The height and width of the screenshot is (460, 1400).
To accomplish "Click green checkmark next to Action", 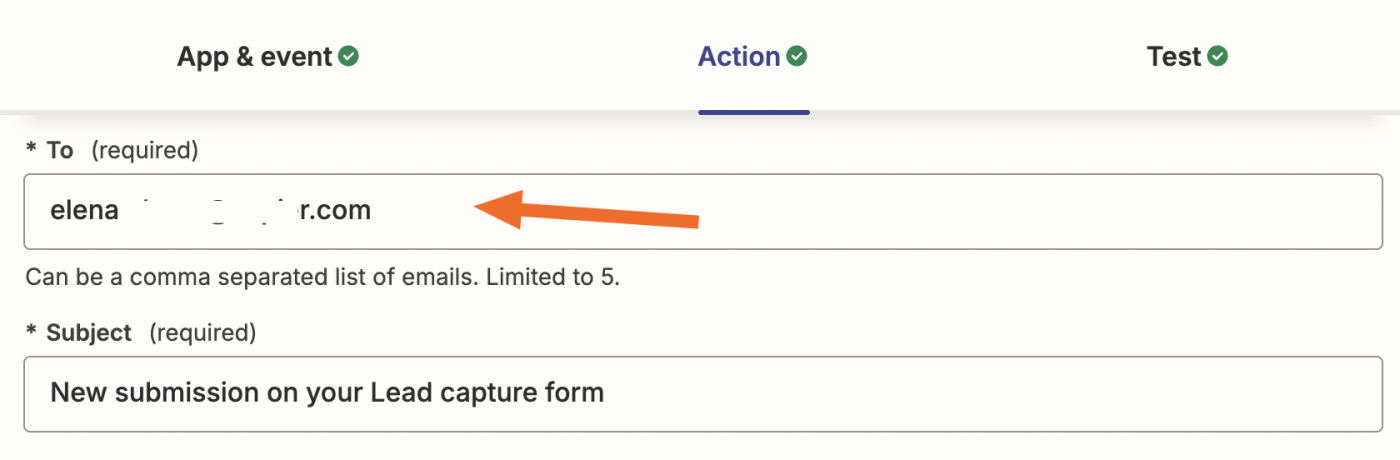I will [797, 57].
